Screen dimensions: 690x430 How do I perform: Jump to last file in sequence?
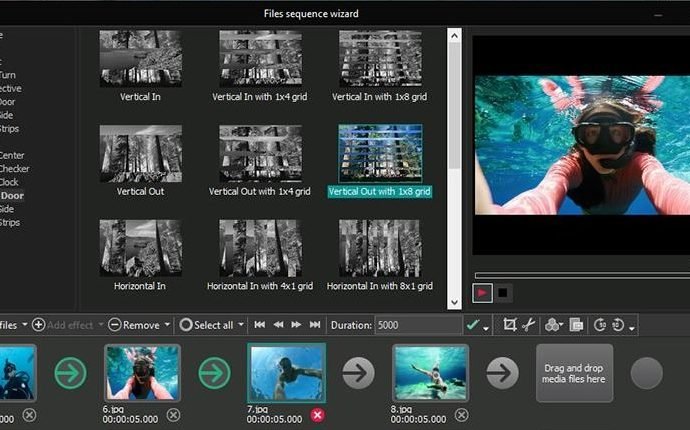[315, 325]
